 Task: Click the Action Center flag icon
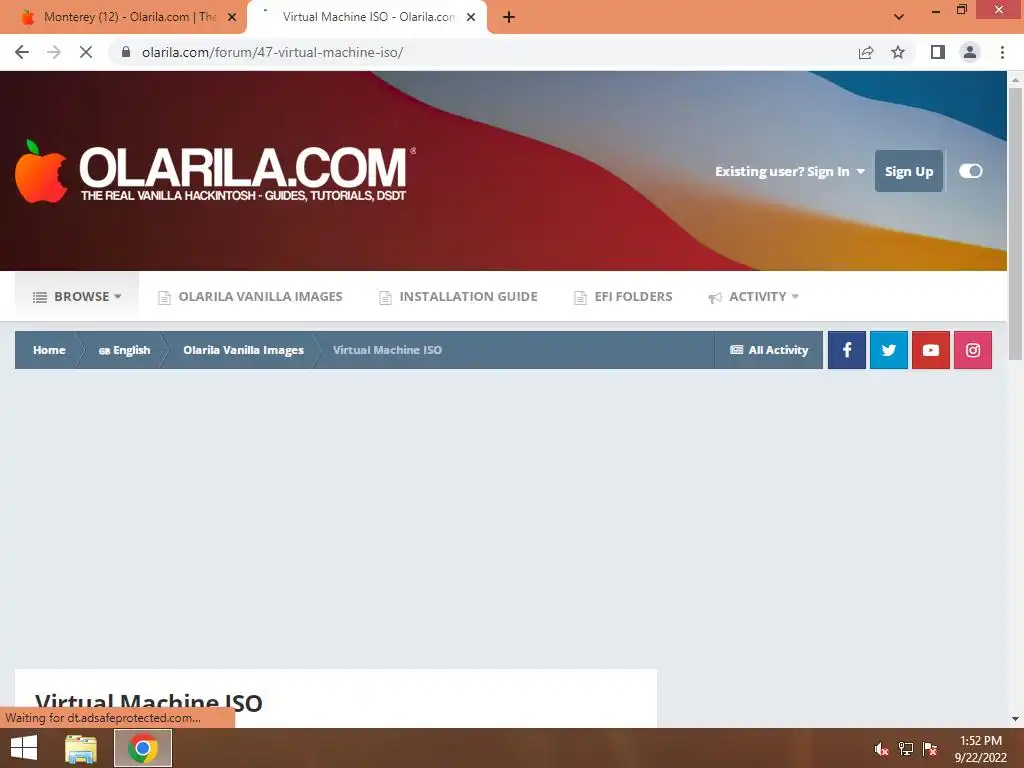[930, 749]
